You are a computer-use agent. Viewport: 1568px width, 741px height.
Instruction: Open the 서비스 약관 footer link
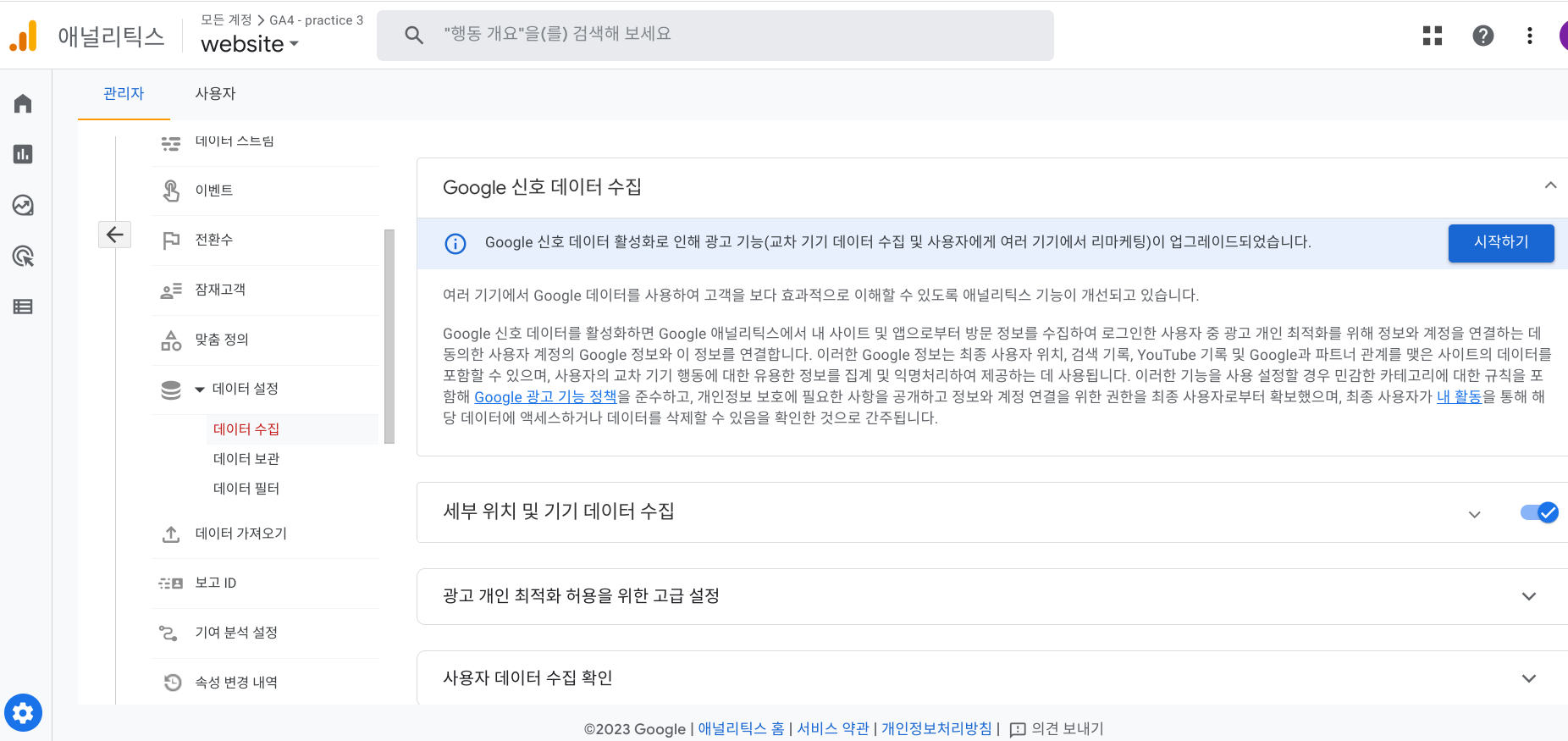(x=833, y=729)
